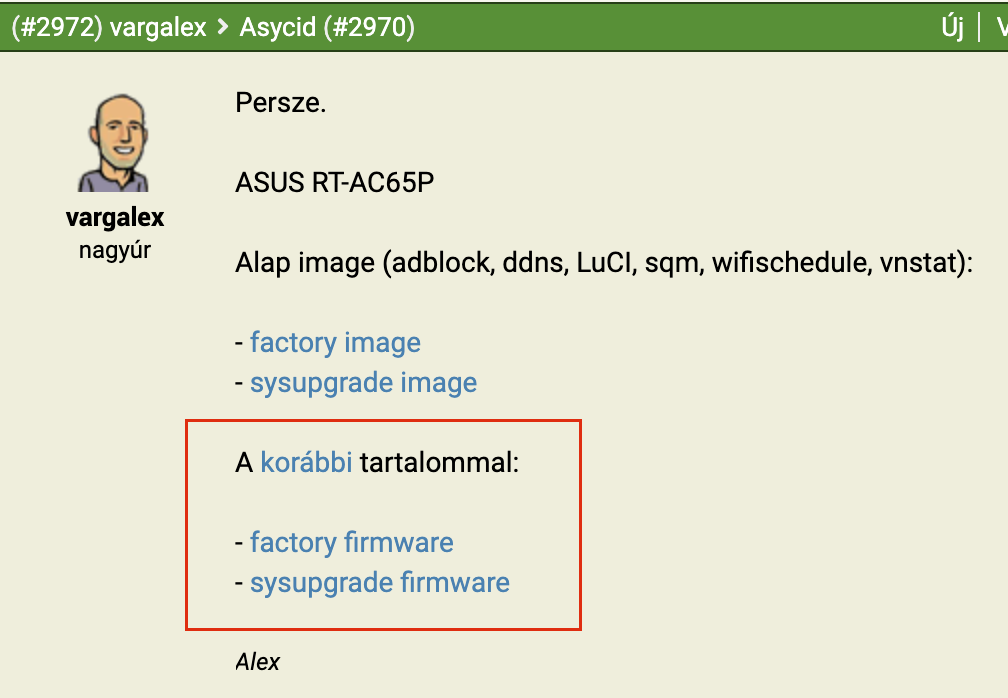1008x698 pixels.
Task: Open the "sysupgrade image" download link
Action: 363,383
